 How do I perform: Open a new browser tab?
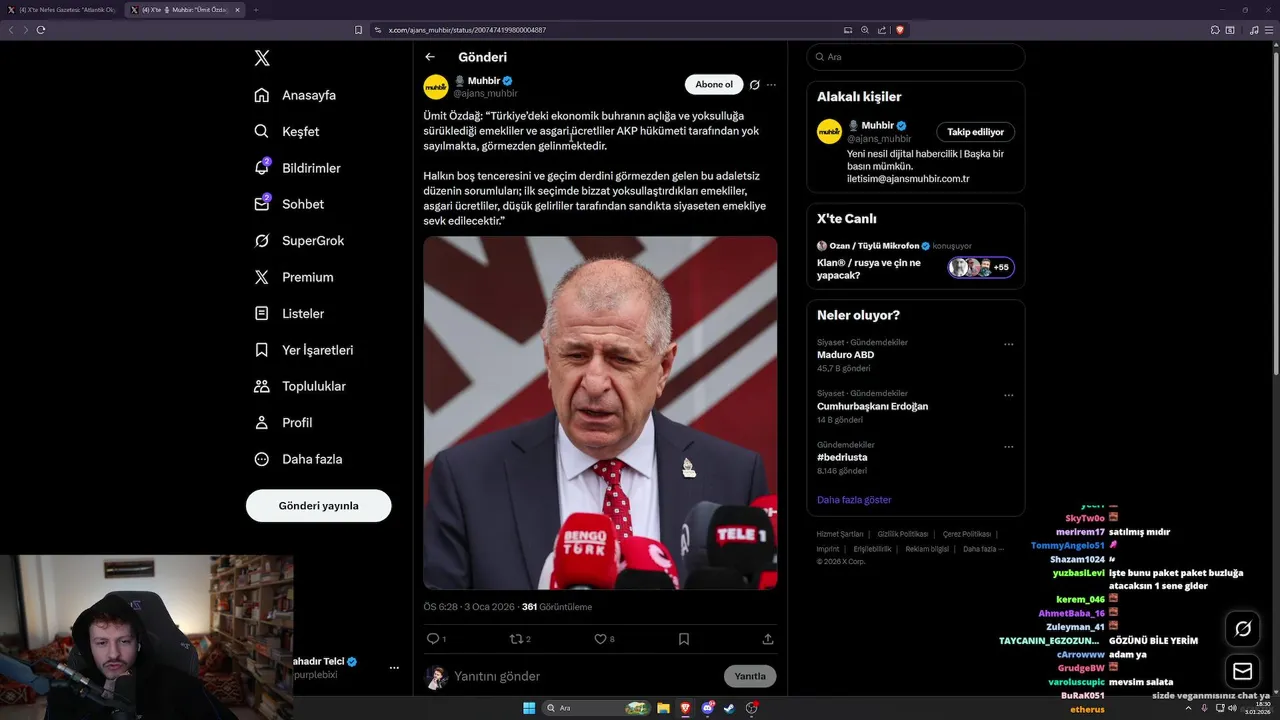[x=256, y=10]
